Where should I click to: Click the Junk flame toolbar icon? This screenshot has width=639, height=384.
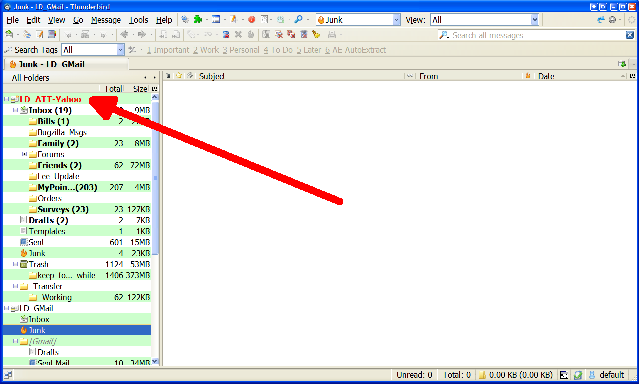coord(251,35)
